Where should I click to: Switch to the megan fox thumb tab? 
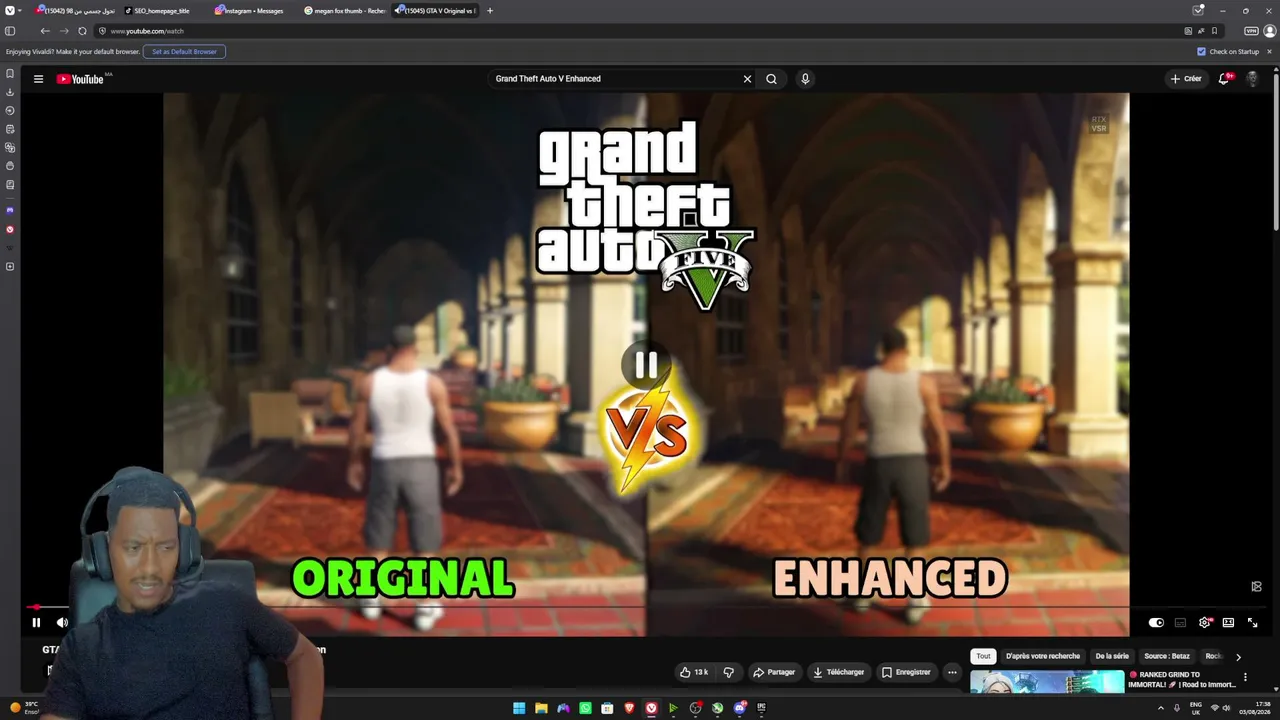tap(345, 11)
